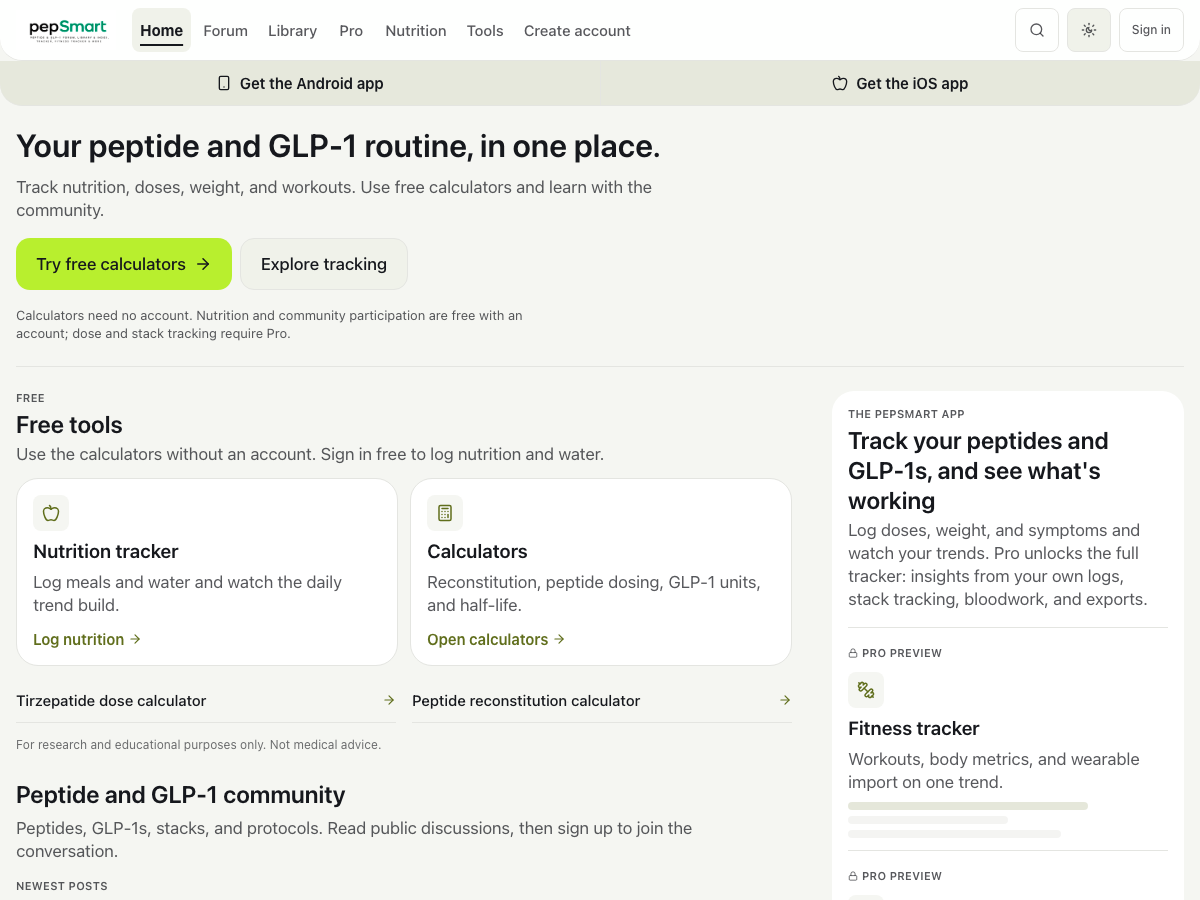Click the Fitness tracker dumbbell icon
Image resolution: width=1200 pixels, height=900 pixels.
point(866,690)
